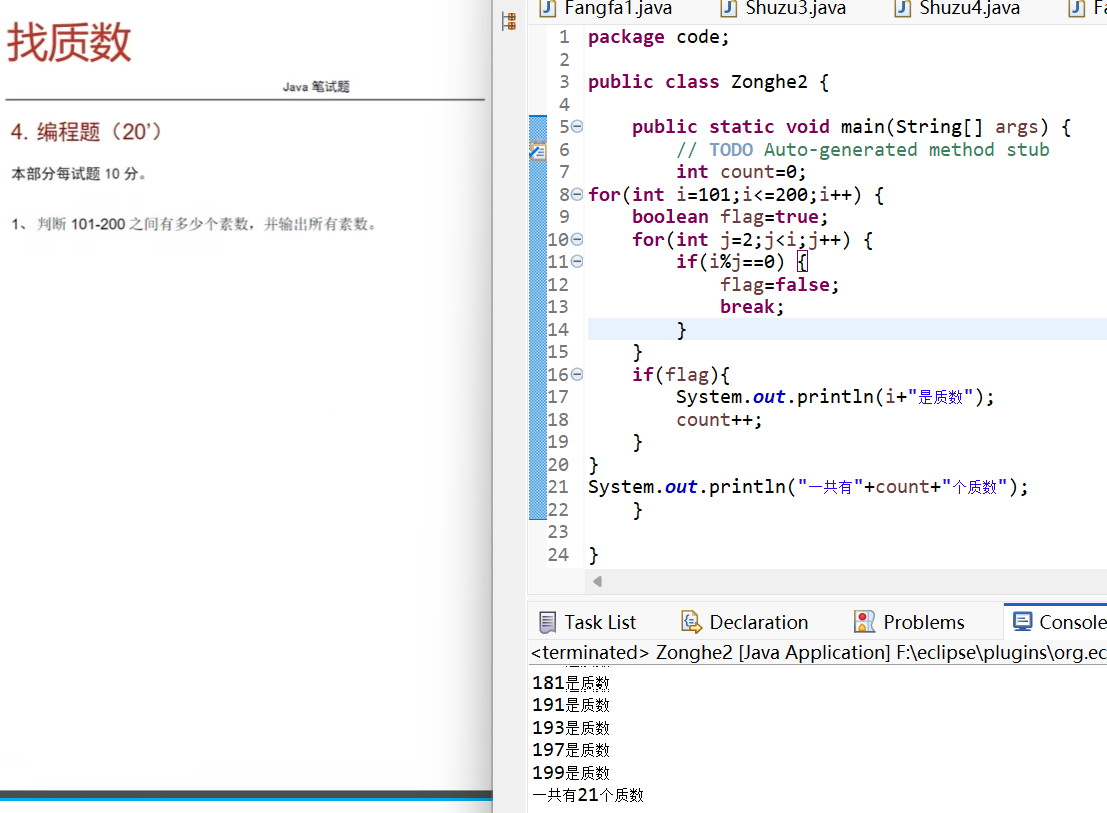Click the '找质数' title in the document
This screenshot has width=1107, height=813.
68,42
